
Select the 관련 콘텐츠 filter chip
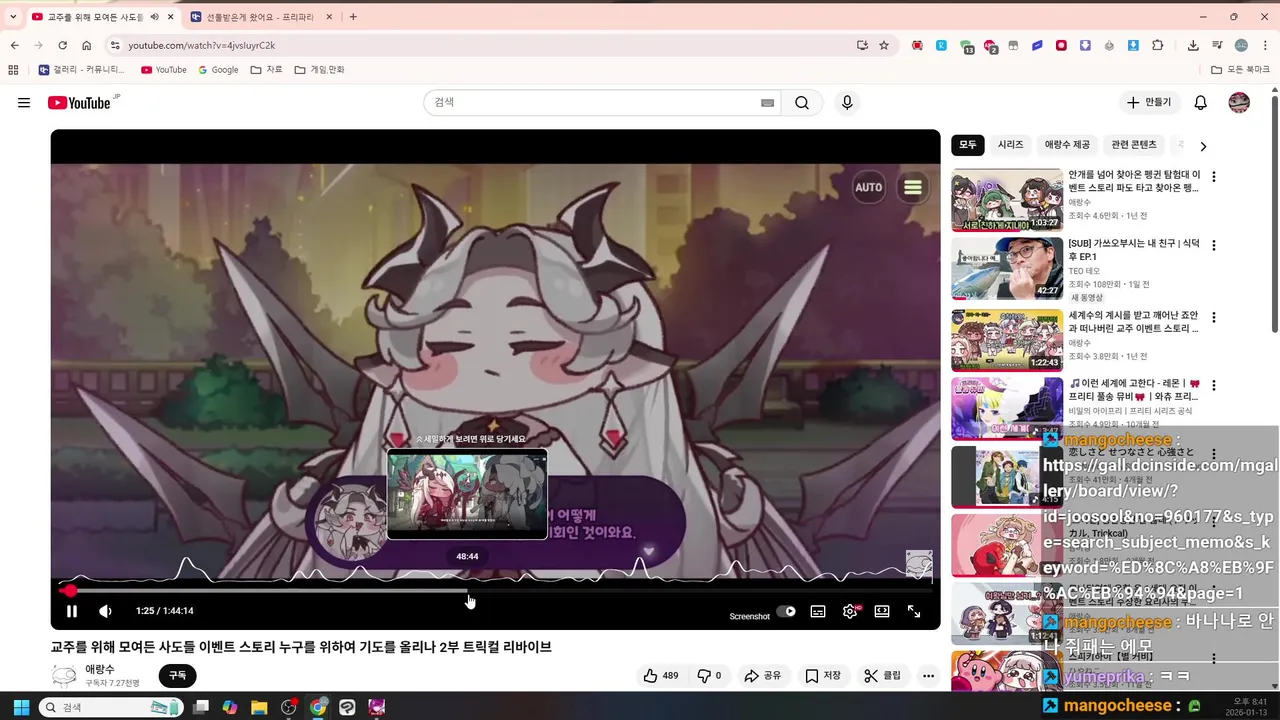click(1134, 145)
